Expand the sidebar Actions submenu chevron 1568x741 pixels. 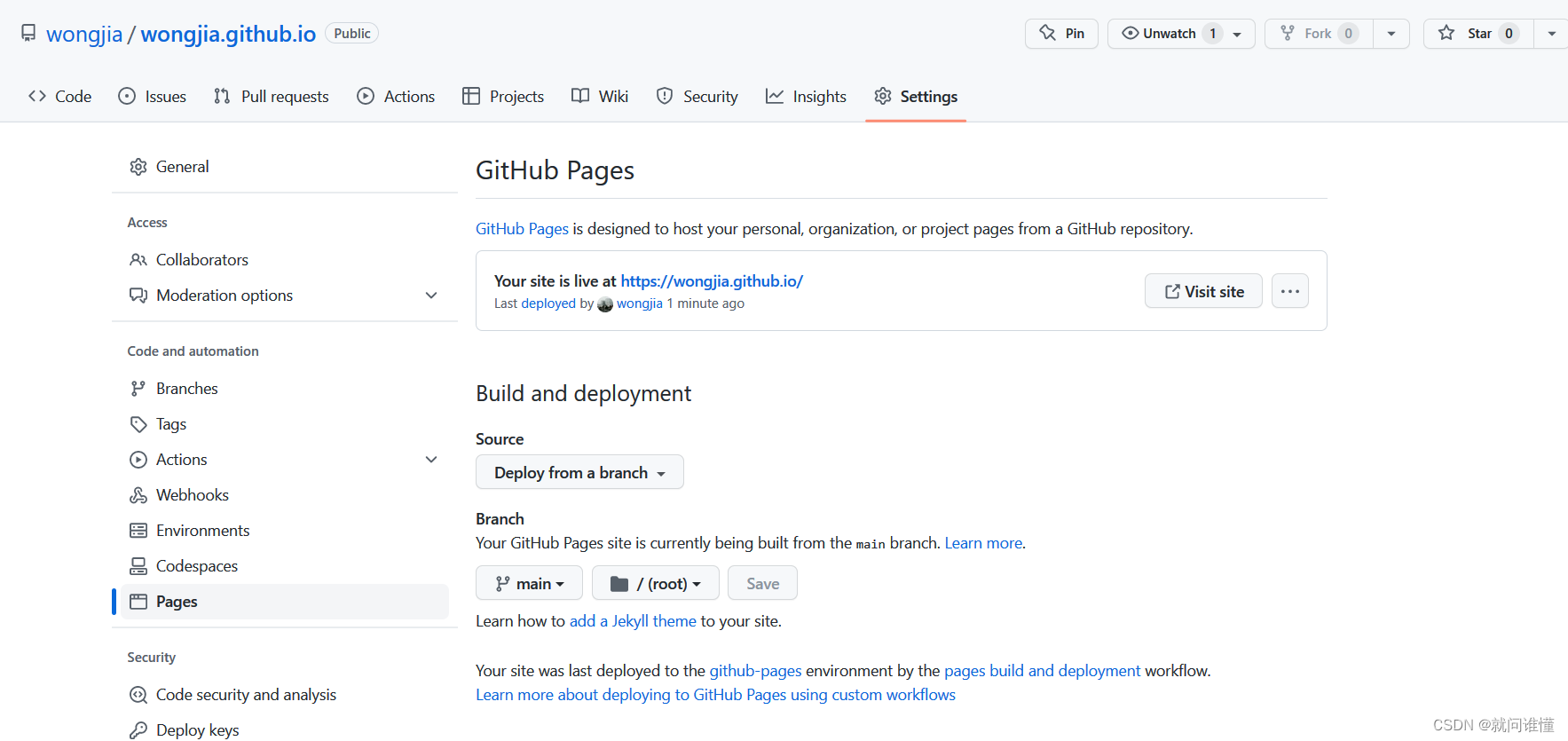coord(431,460)
